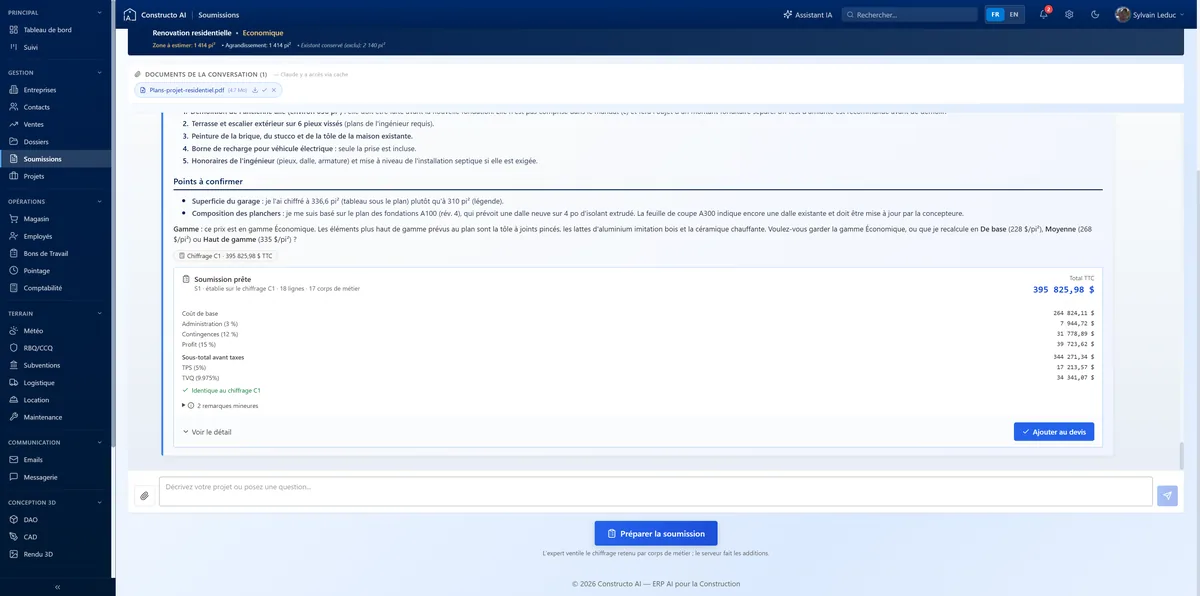Click the 'Soumission prête' card title
The width and height of the screenshot is (1200, 596).
[x=222, y=279]
